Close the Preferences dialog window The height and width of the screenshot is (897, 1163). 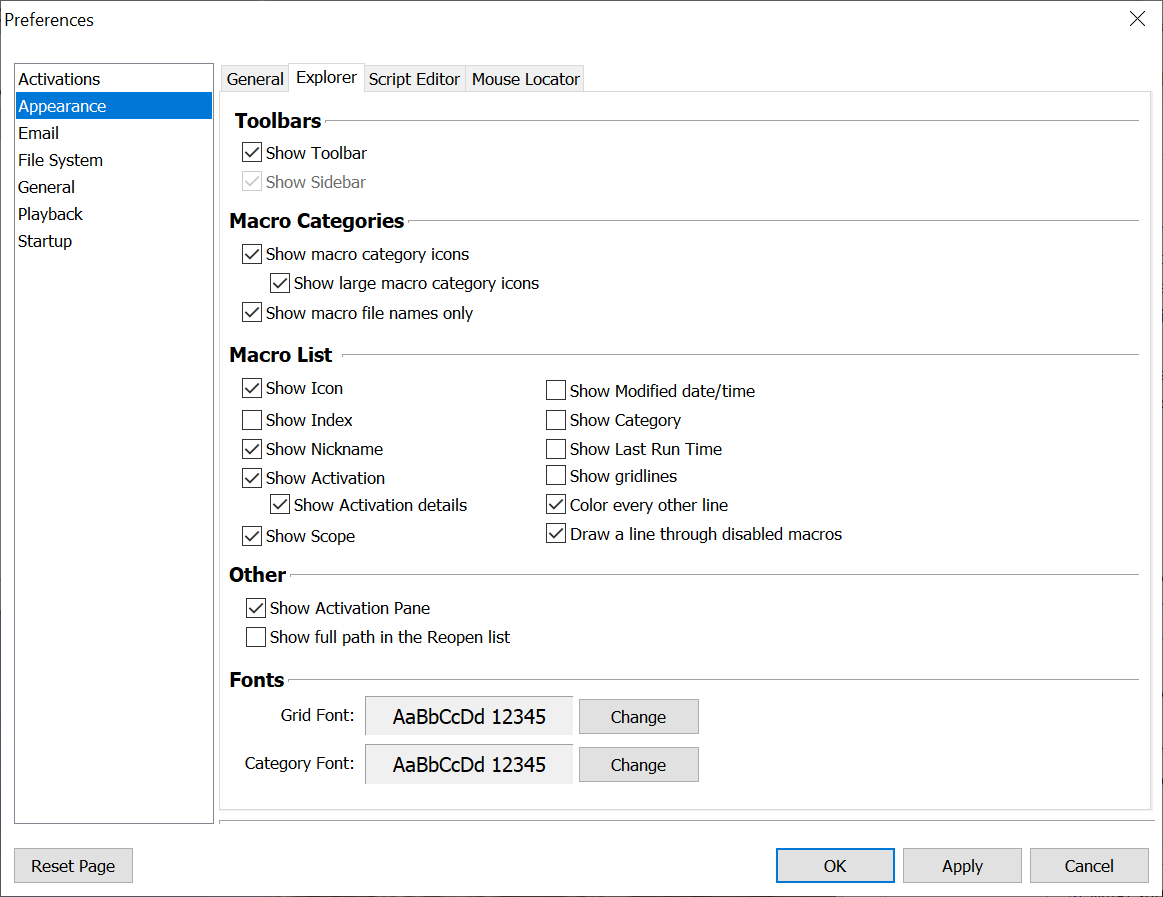coord(1137,19)
